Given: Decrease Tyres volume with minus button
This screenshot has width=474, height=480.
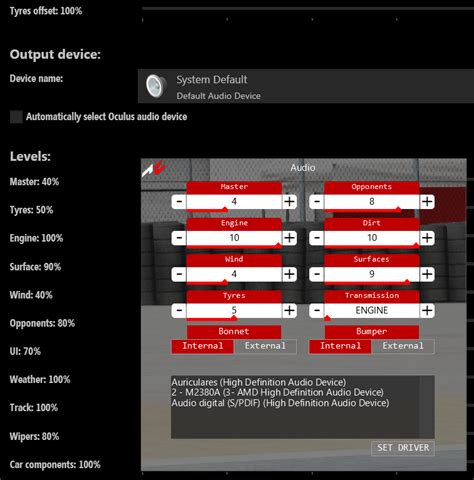Looking at the screenshot, I should pyautogui.click(x=179, y=311).
